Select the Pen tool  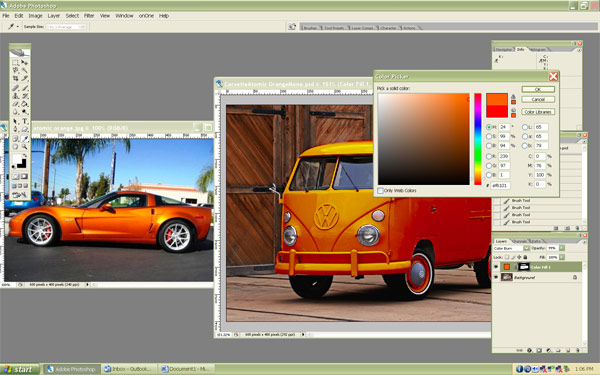tap(15, 129)
